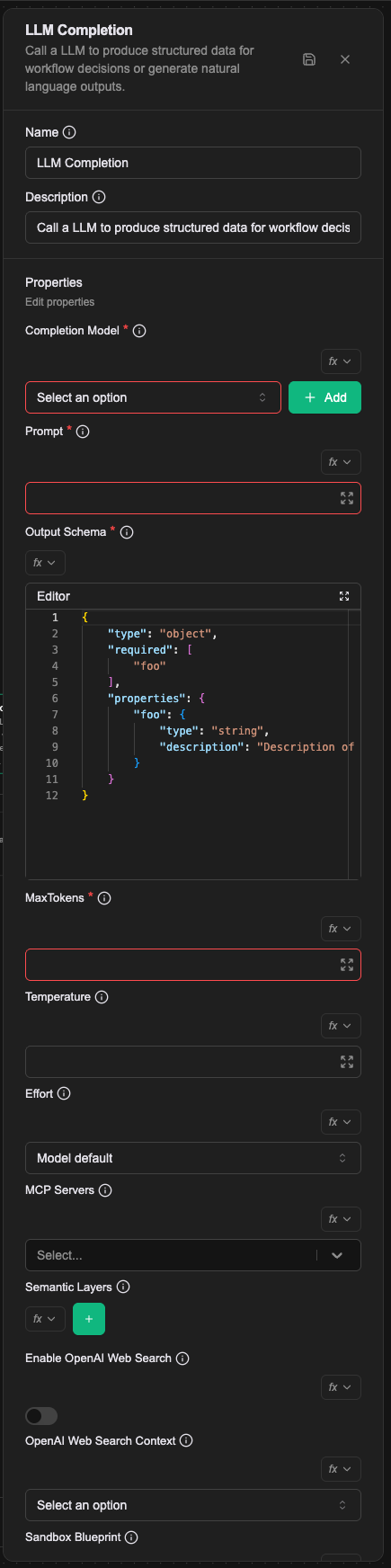Show info tooltip for Semantic Layers
The width and height of the screenshot is (391, 1568).
tap(123, 1287)
